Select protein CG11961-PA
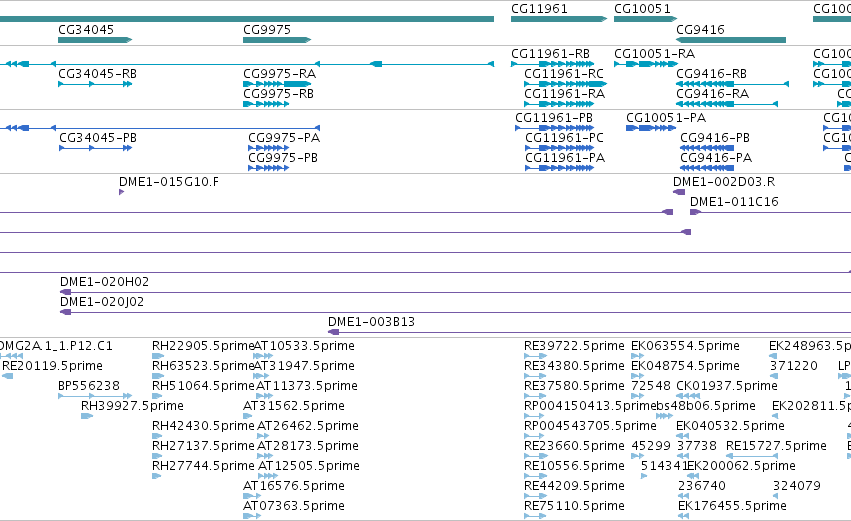Screen dimensions: 851x521 [x=560, y=168]
